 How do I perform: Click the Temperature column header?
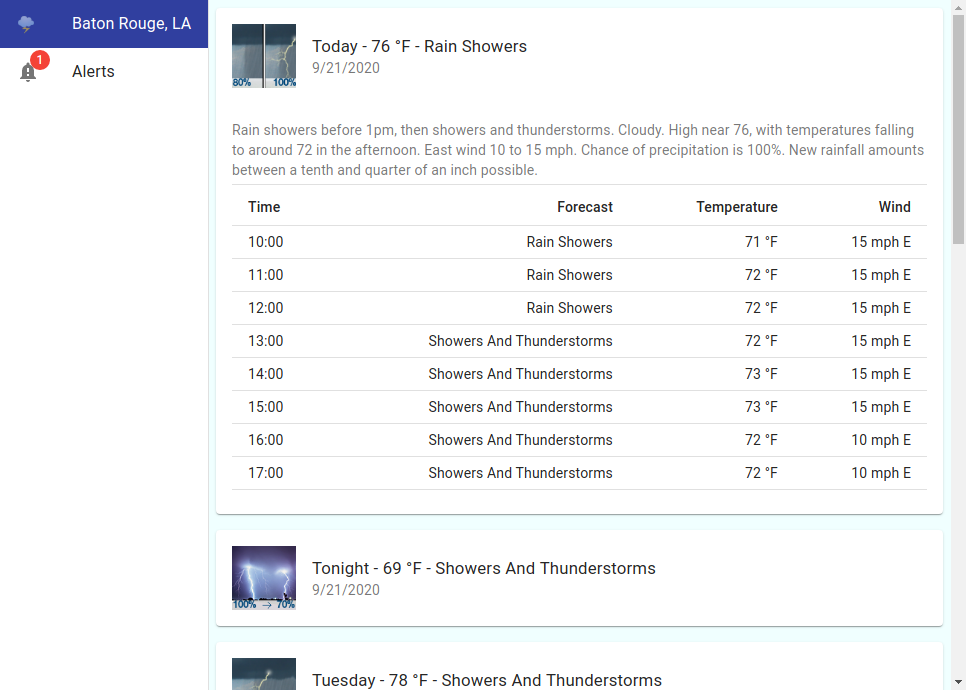pyautogui.click(x=737, y=207)
